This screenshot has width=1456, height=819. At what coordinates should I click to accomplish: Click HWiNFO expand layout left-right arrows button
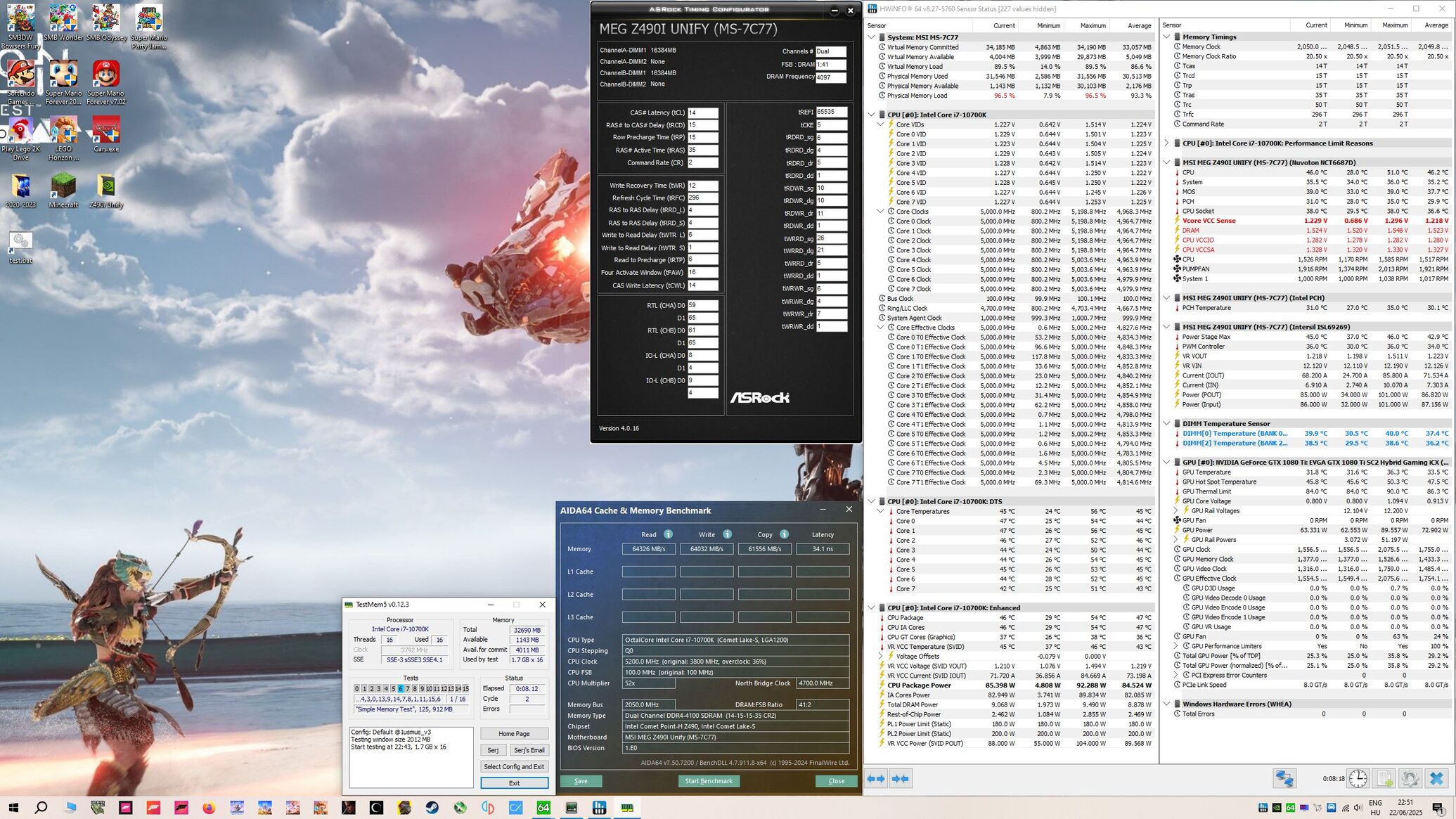(875, 778)
